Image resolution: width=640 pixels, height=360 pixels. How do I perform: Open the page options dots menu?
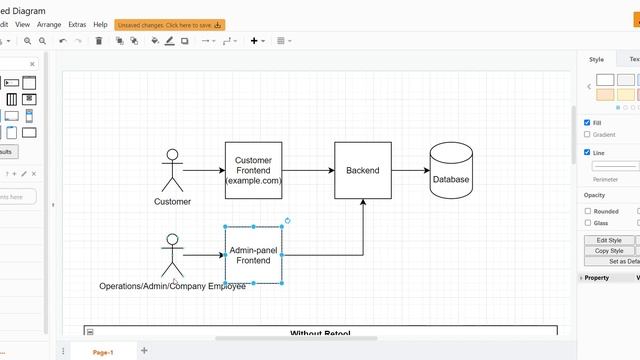tap(63, 351)
